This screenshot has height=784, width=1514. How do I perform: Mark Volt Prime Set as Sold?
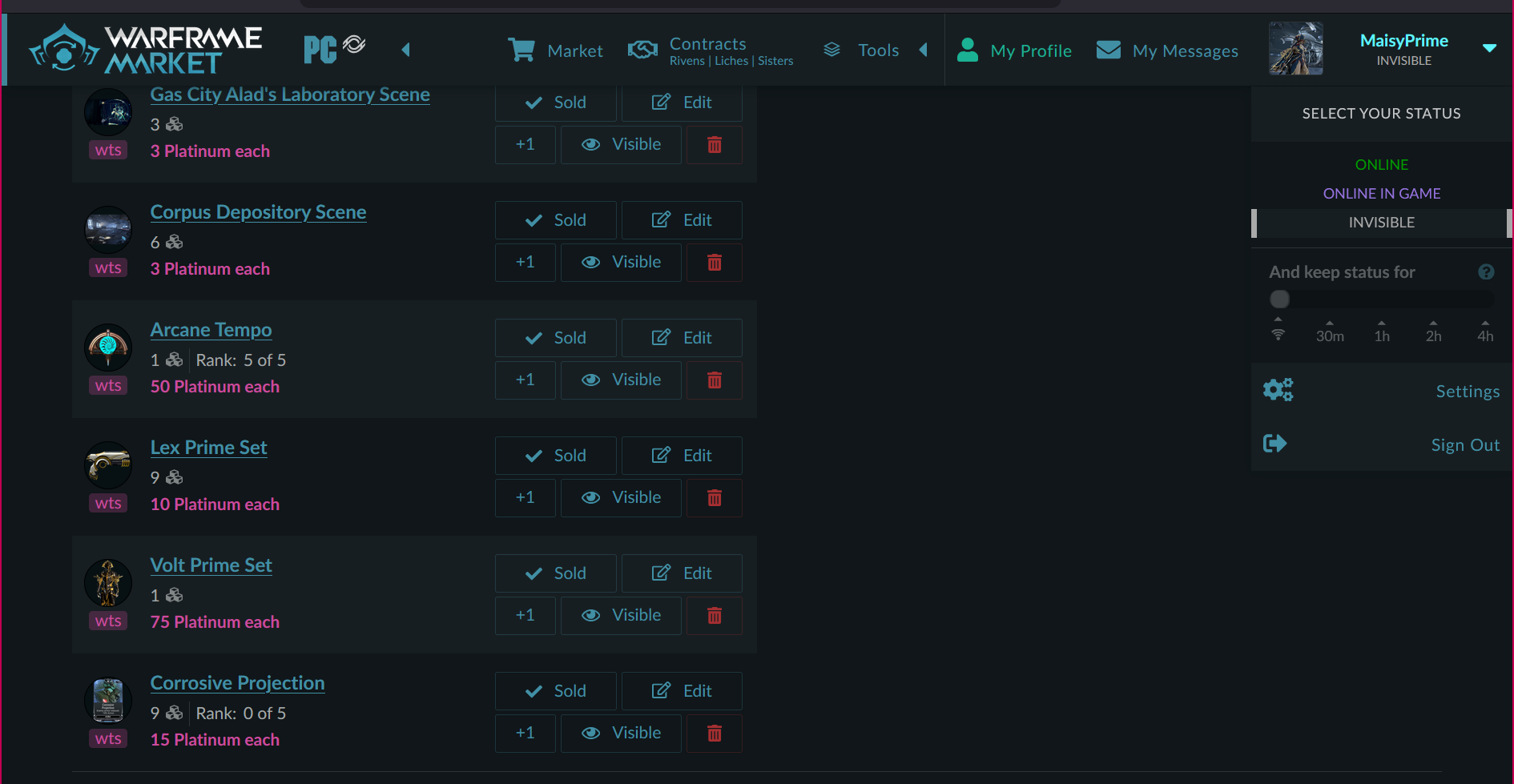(x=555, y=573)
